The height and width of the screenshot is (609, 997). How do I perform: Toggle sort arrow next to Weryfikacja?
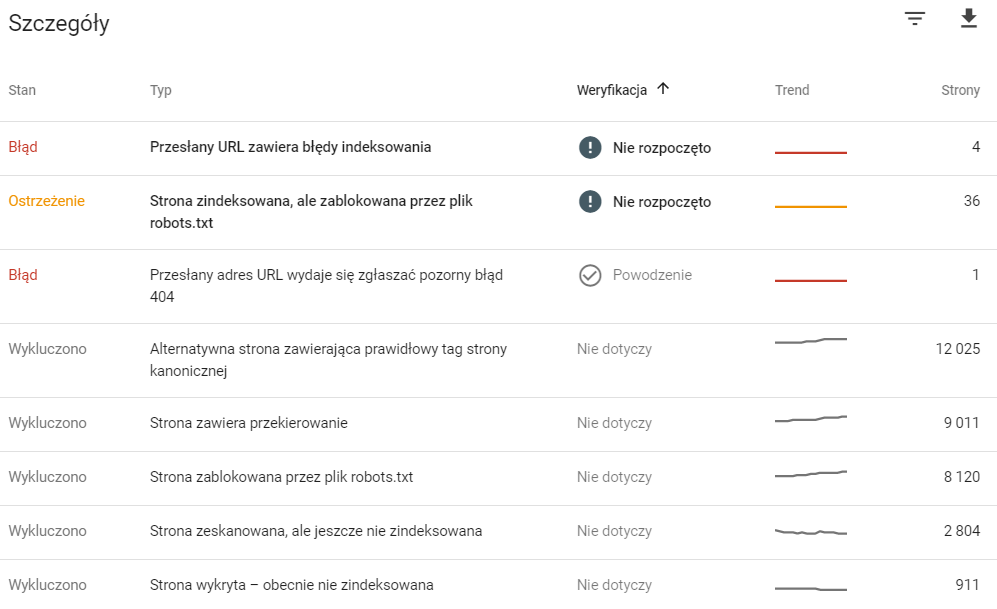tap(663, 89)
